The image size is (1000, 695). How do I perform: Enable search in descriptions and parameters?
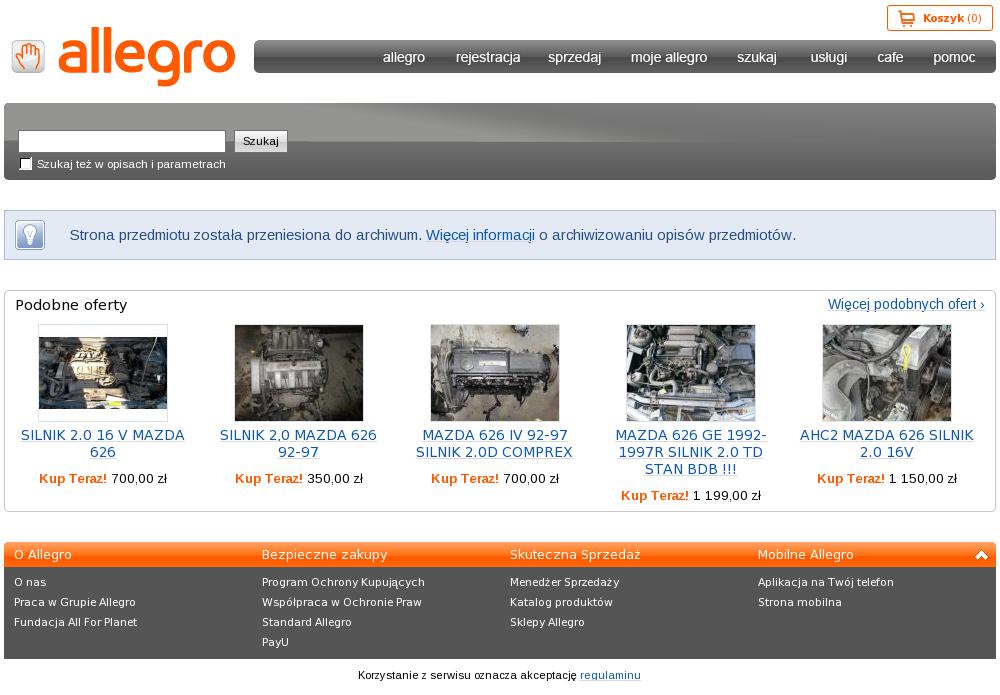pos(26,164)
